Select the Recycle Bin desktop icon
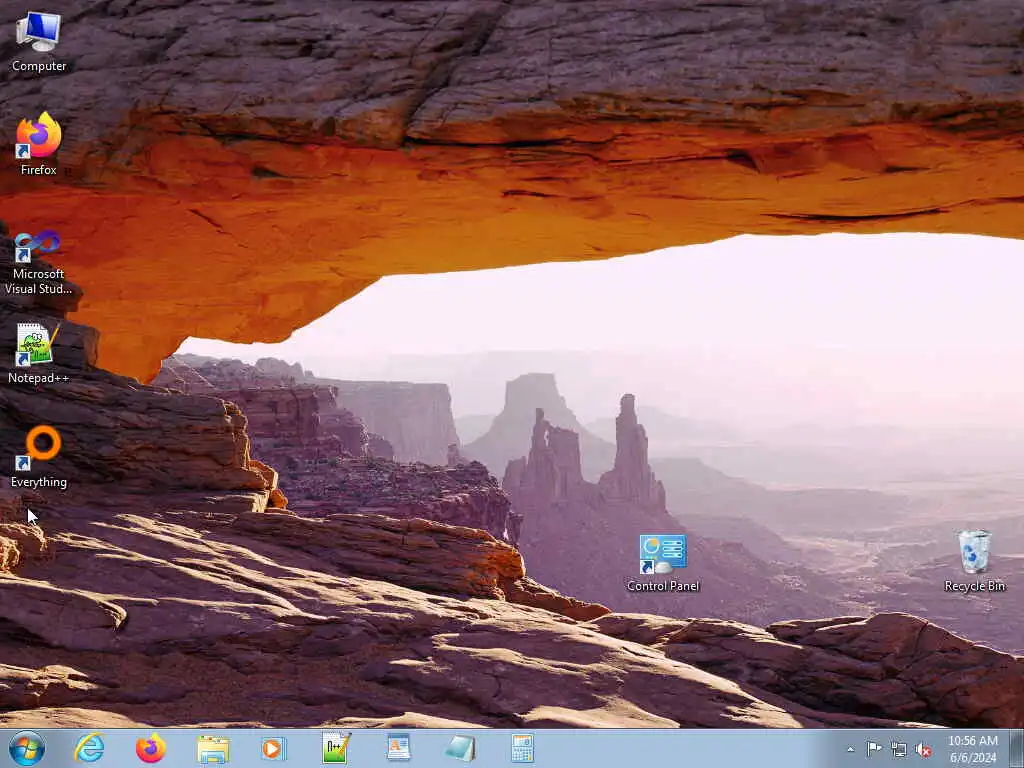 coord(974,561)
